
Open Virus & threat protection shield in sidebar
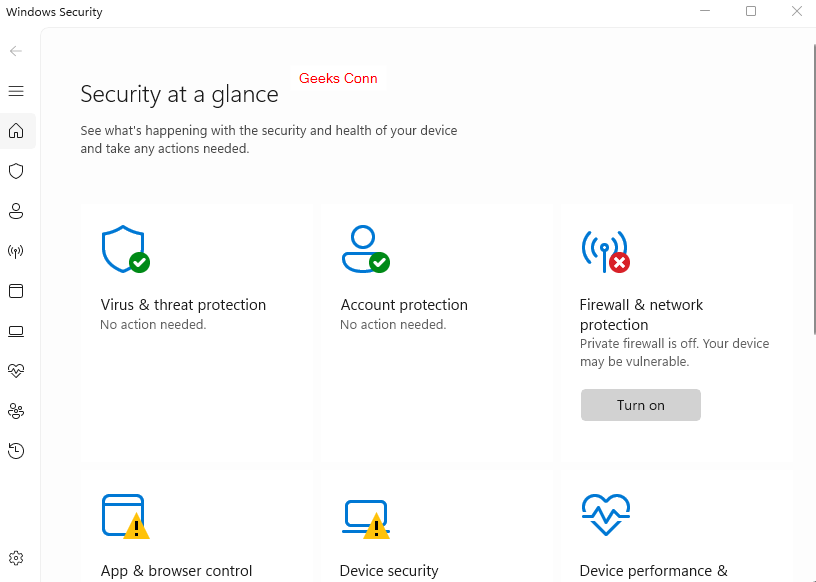[x=16, y=171]
